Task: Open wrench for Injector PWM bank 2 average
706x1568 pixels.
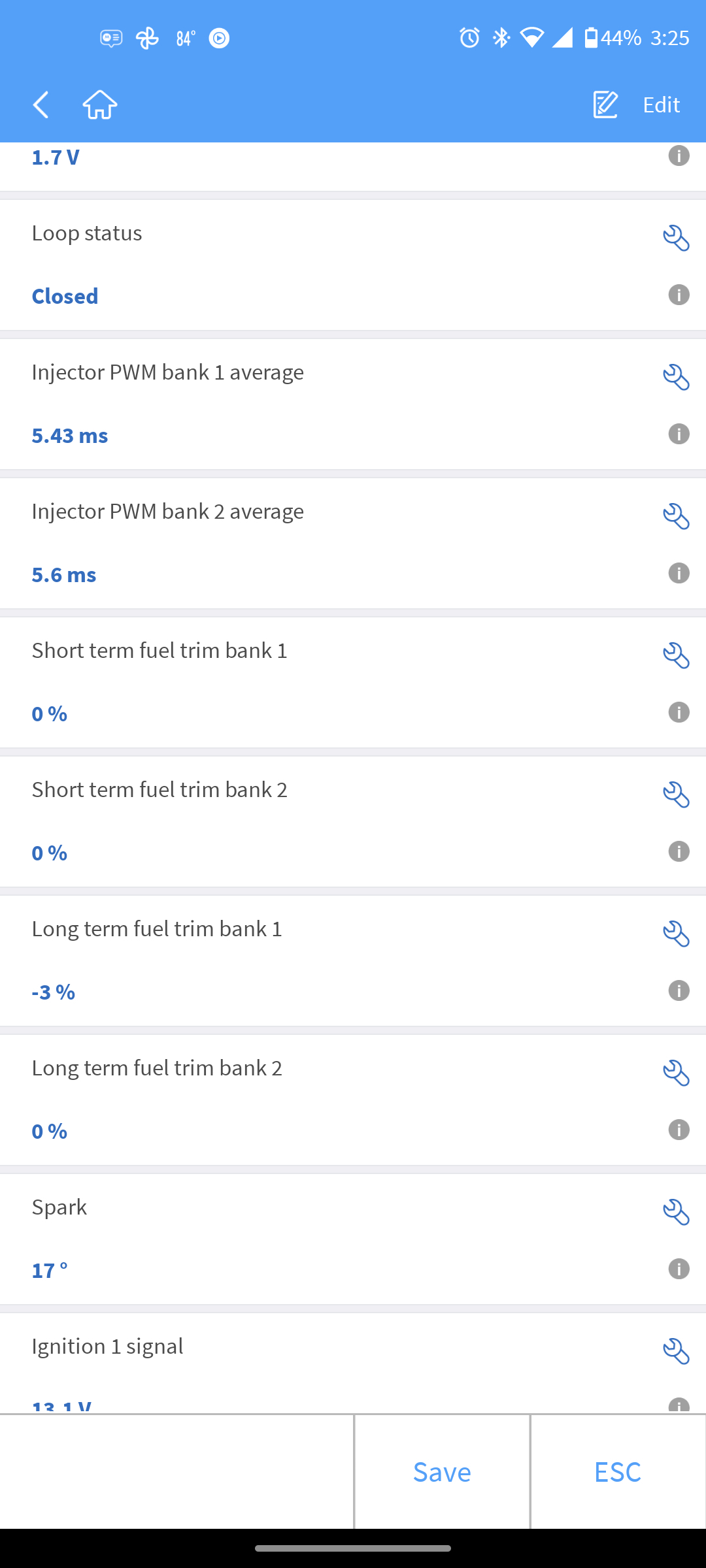Action: click(x=676, y=516)
